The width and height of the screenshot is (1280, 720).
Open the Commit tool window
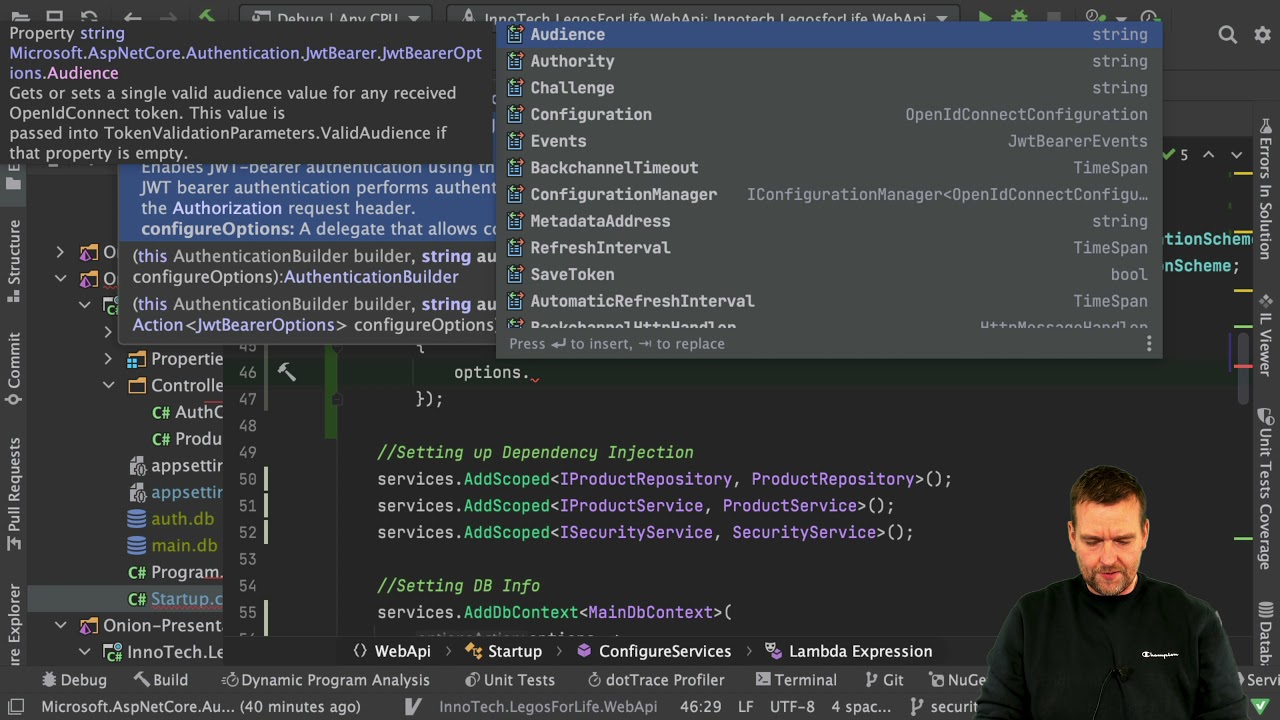(x=14, y=370)
